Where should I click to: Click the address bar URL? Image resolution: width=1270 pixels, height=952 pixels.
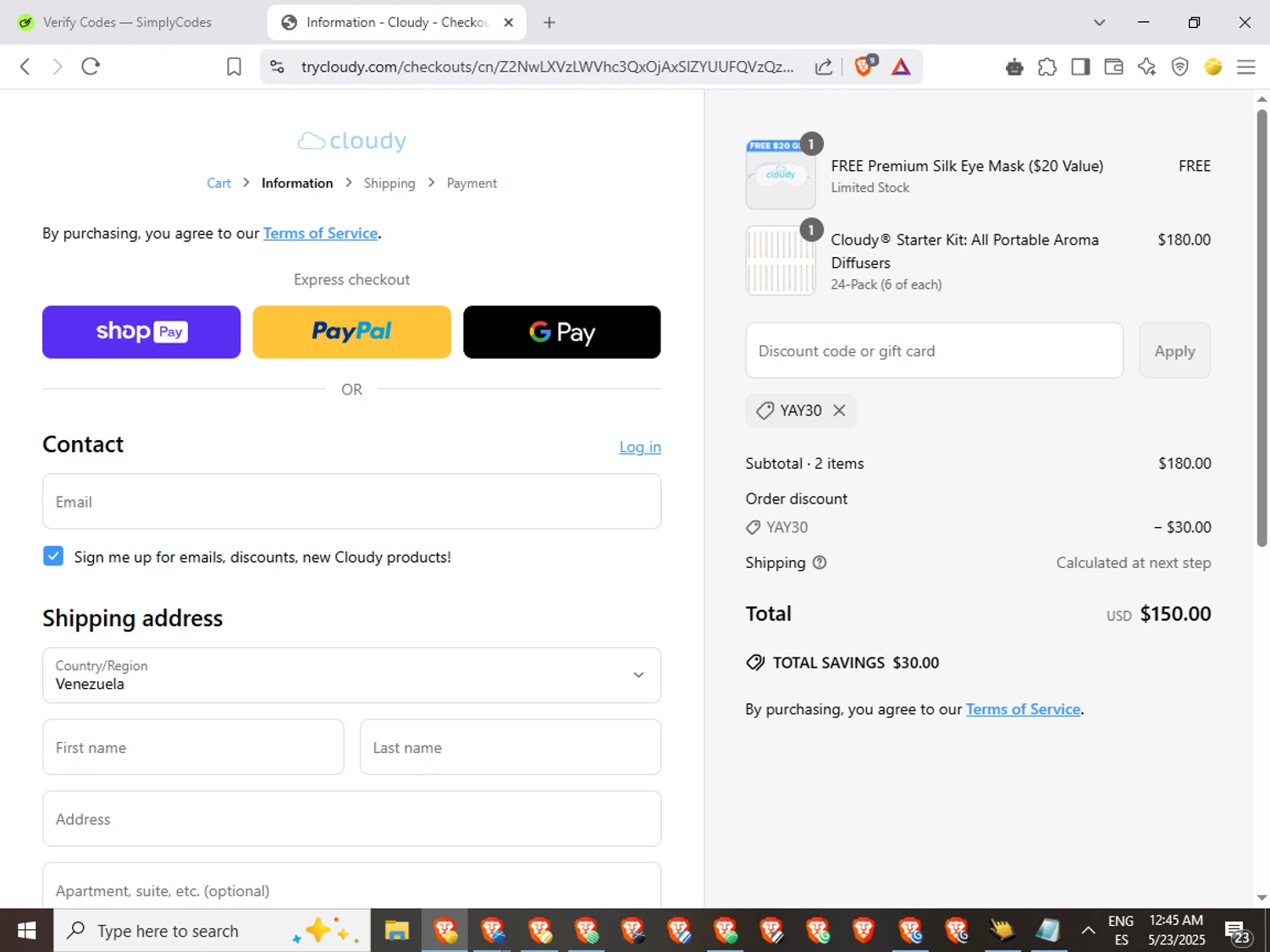[x=547, y=67]
